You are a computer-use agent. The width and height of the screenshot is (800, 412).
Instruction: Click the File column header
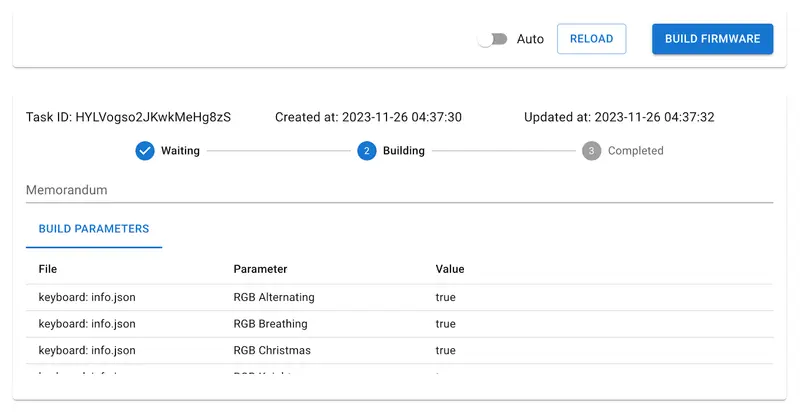pos(48,269)
